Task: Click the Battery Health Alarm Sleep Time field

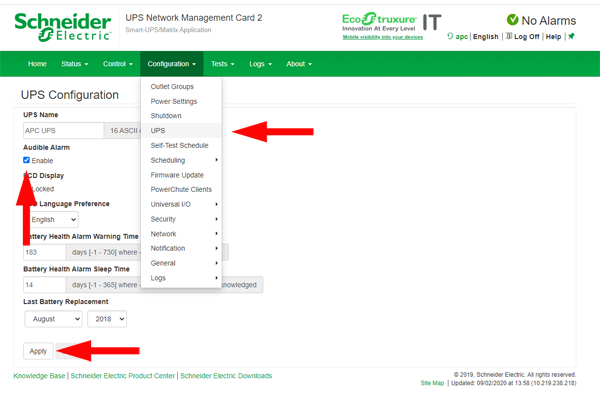Action: [x=44, y=285]
